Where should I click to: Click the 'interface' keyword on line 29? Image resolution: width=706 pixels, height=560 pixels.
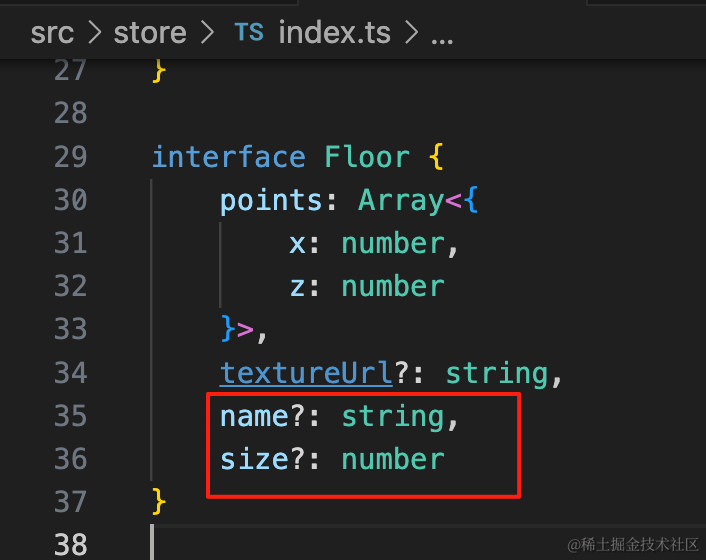coord(229,157)
